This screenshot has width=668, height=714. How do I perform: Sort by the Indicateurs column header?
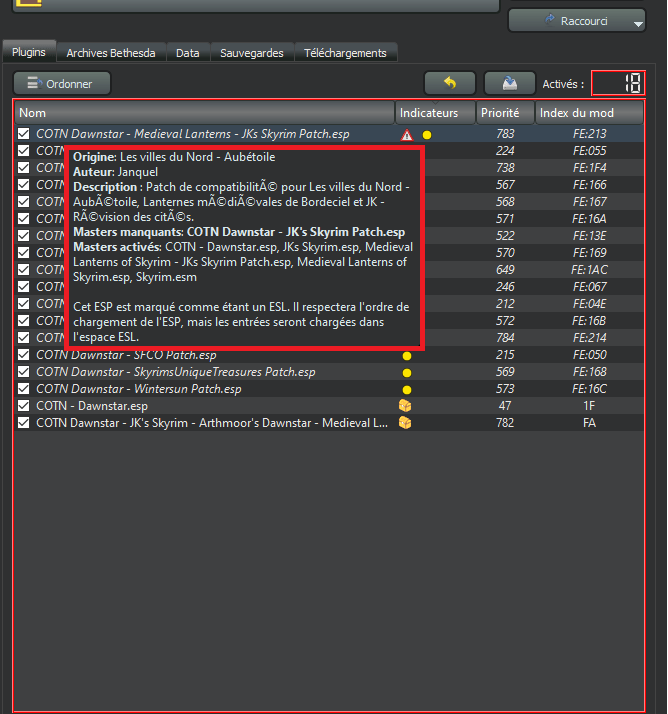point(435,112)
